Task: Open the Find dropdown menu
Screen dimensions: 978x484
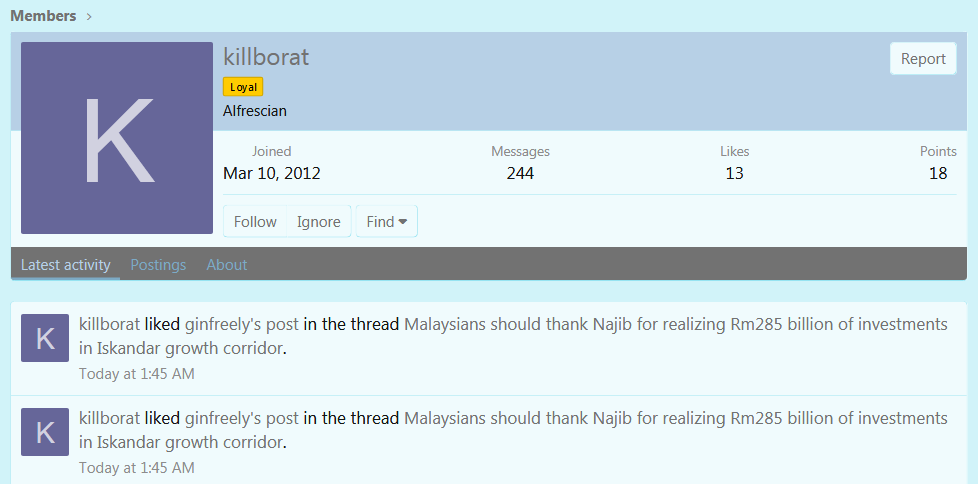Action: 387,221
